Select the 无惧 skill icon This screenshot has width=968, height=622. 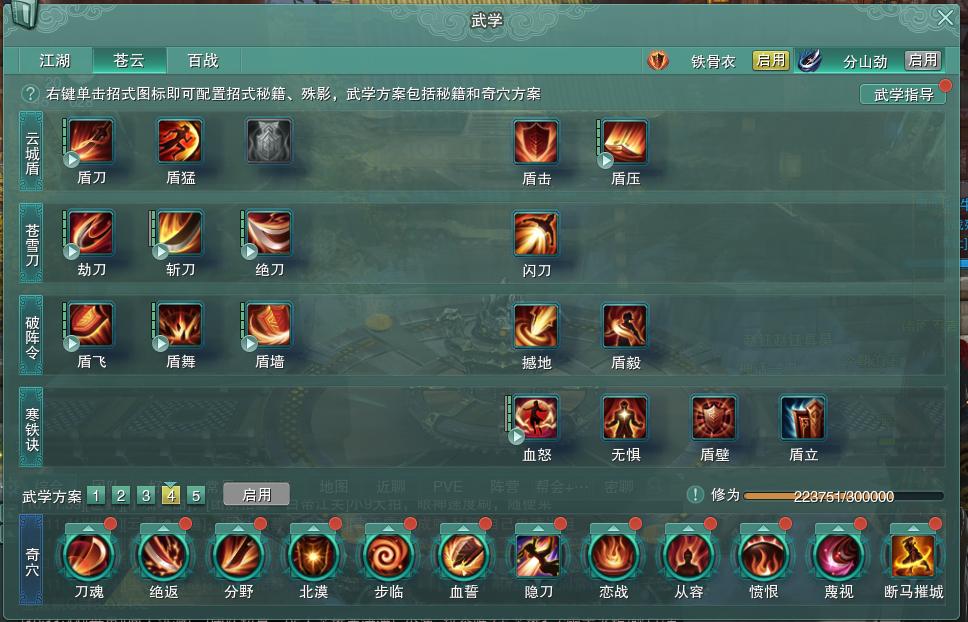click(x=625, y=418)
